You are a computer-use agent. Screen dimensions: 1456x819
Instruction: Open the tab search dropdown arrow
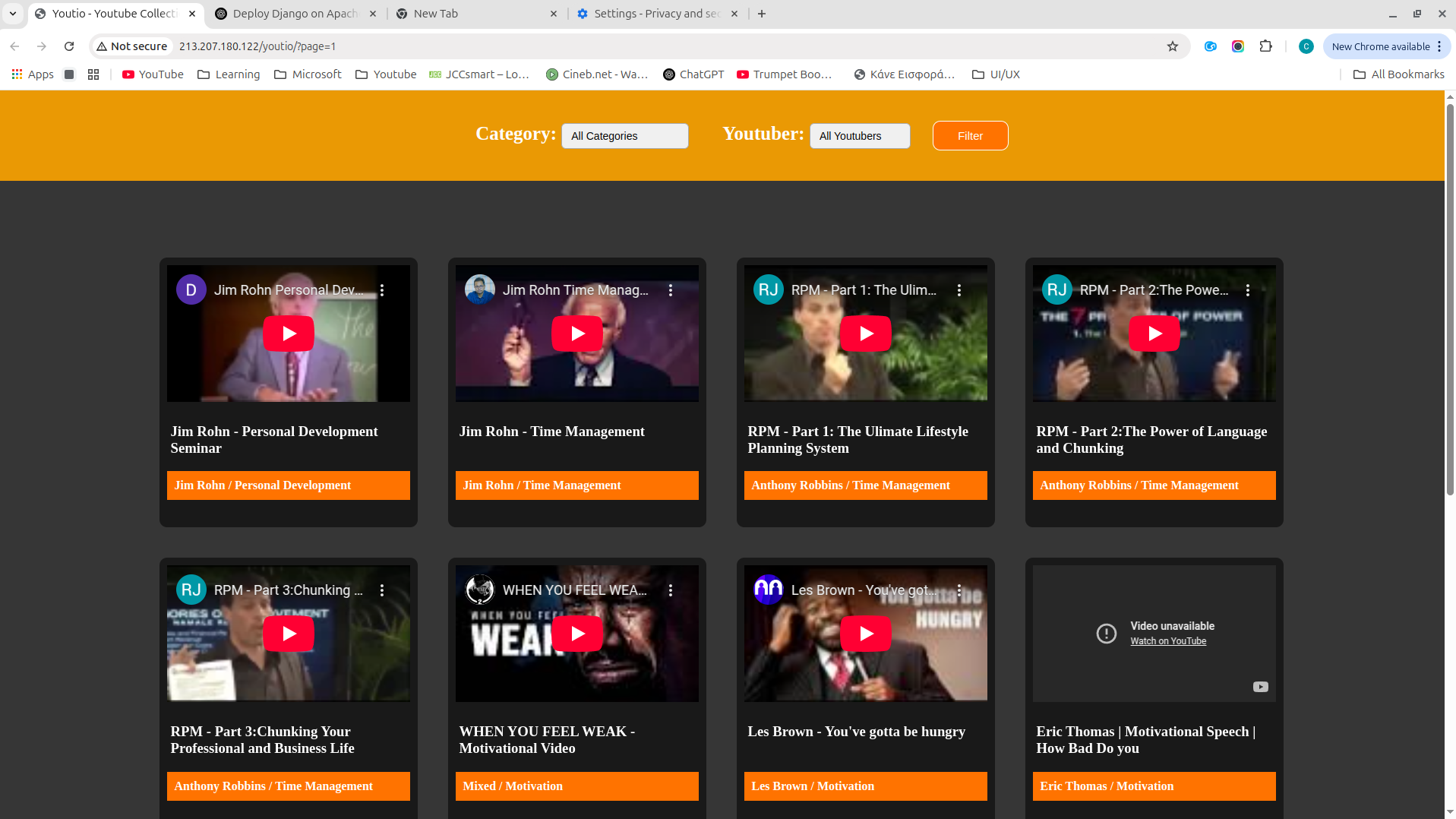[13, 14]
